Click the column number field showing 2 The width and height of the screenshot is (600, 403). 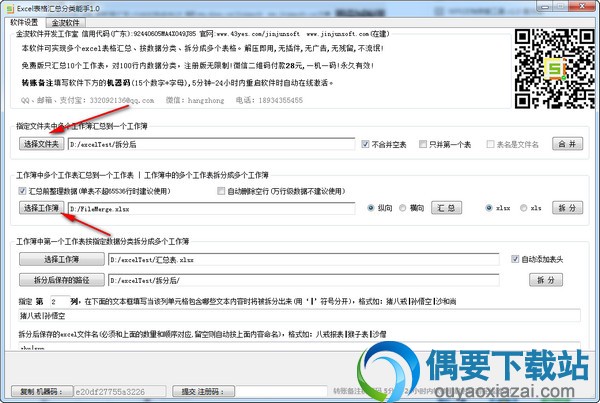[59, 302]
